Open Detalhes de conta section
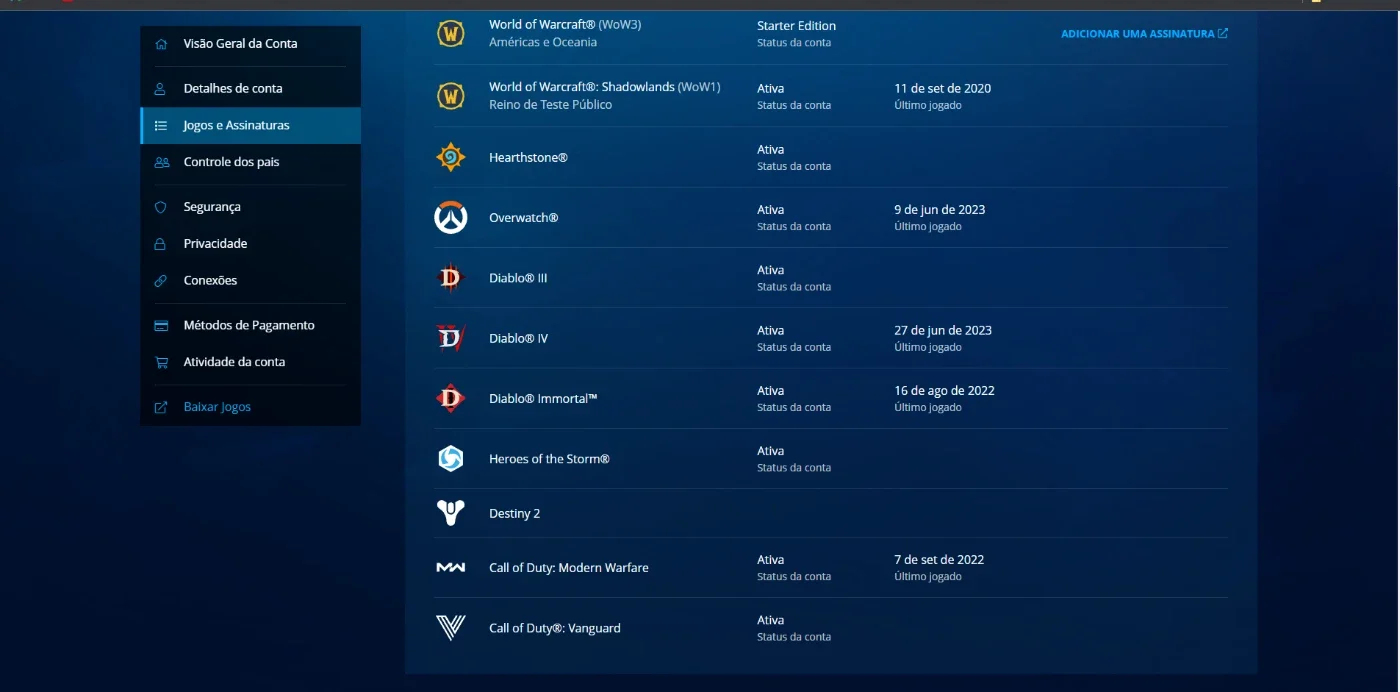 pos(233,89)
